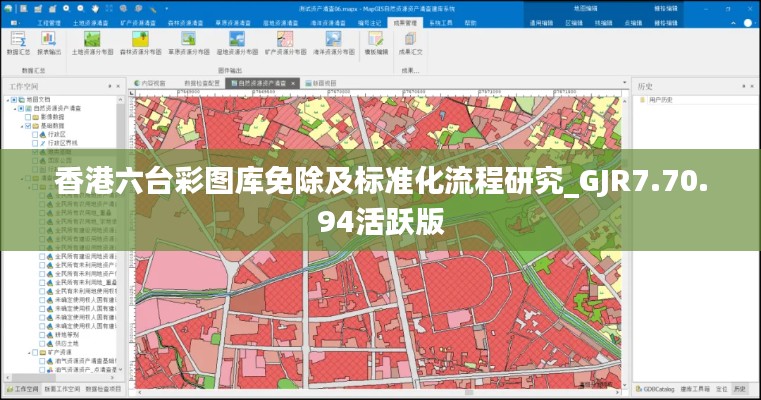
Task: Switch to the 工程管理 ribbon tab
Action: (x=49, y=23)
